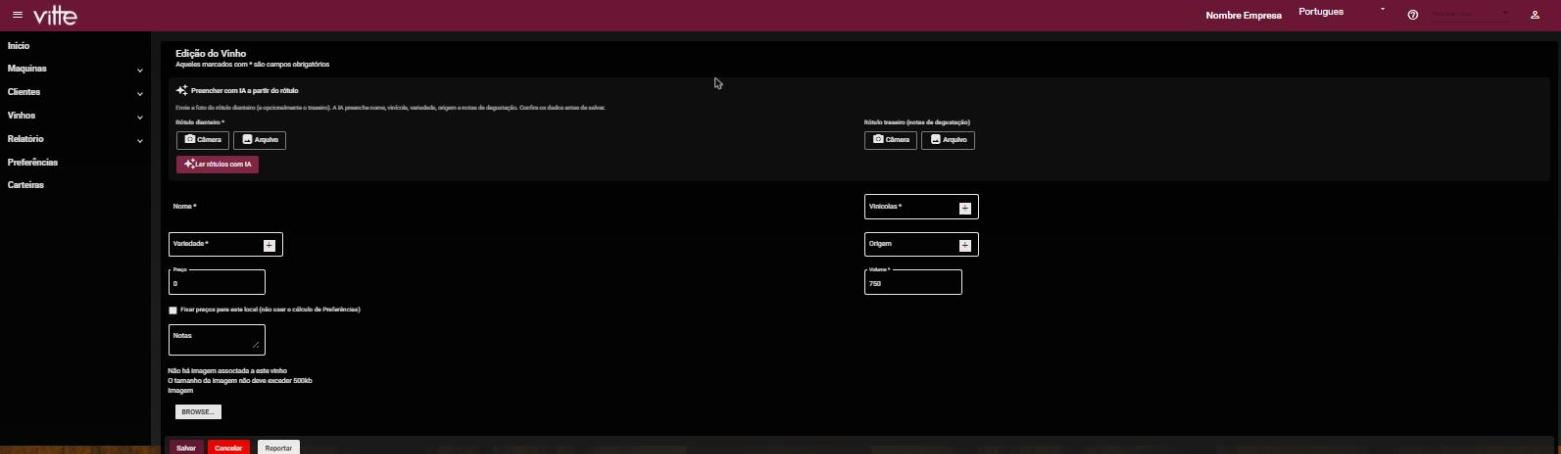Viewport: 1561px width, 454px height.
Task: Open the user account icon
Action: point(1534,15)
